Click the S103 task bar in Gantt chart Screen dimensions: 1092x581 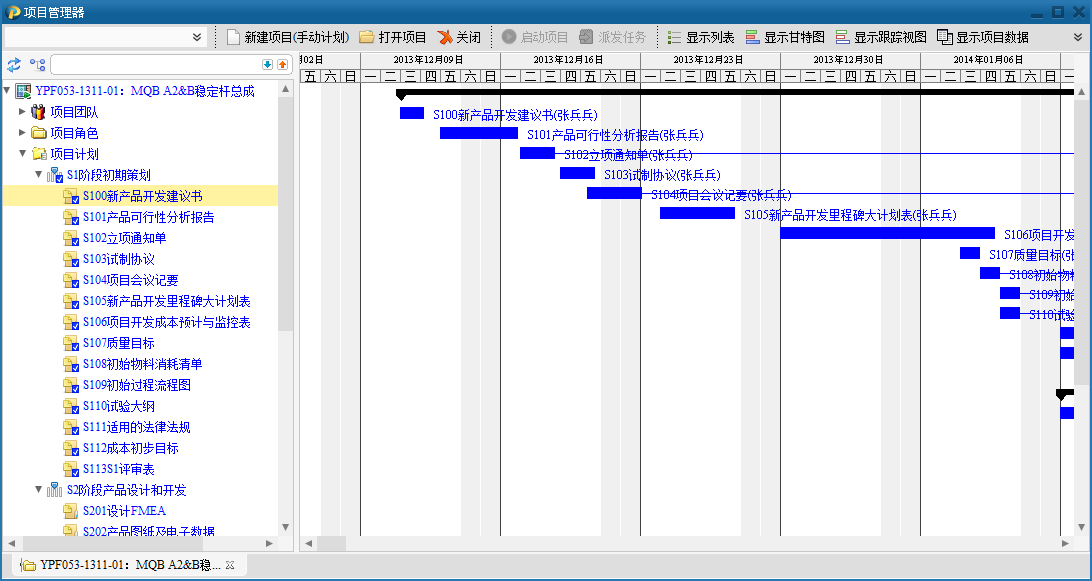[x=577, y=173]
